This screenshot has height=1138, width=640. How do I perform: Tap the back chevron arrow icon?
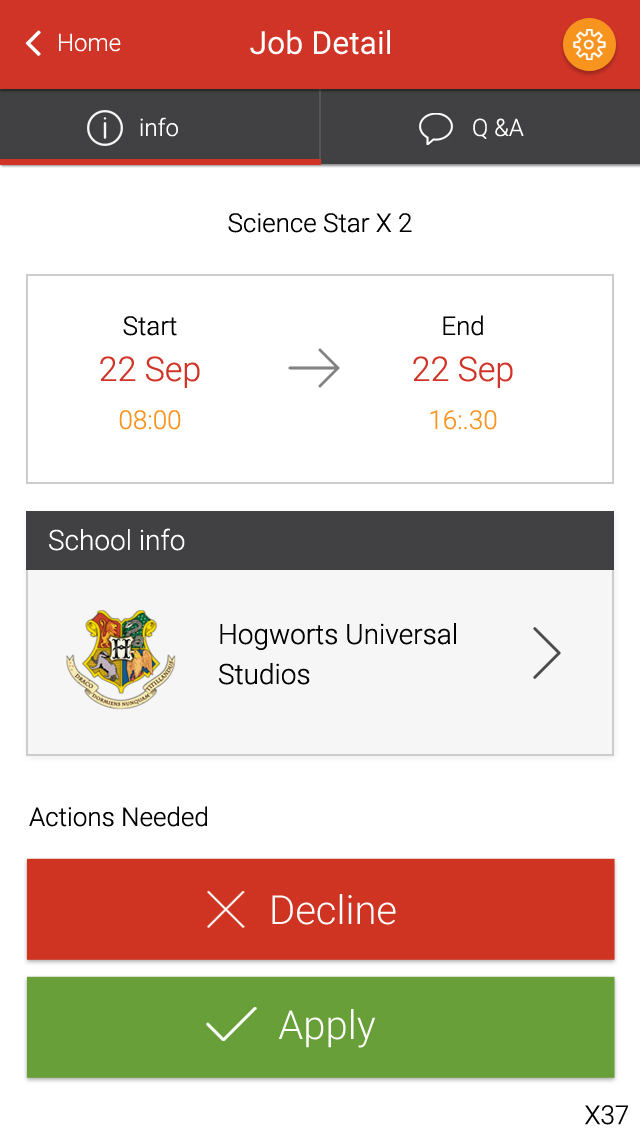[x=33, y=43]
